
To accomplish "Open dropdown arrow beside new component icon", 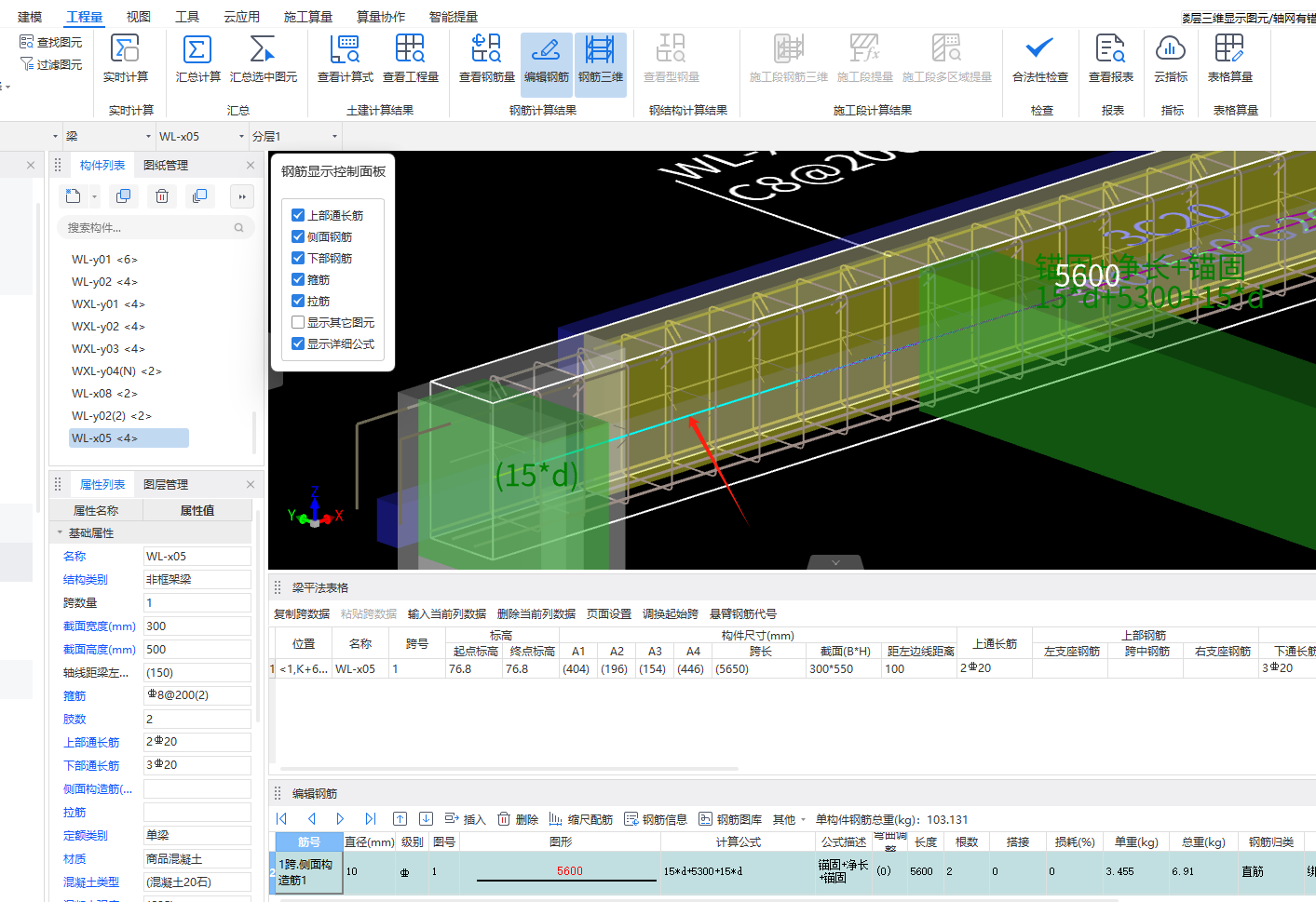I will tap(94, 196).
